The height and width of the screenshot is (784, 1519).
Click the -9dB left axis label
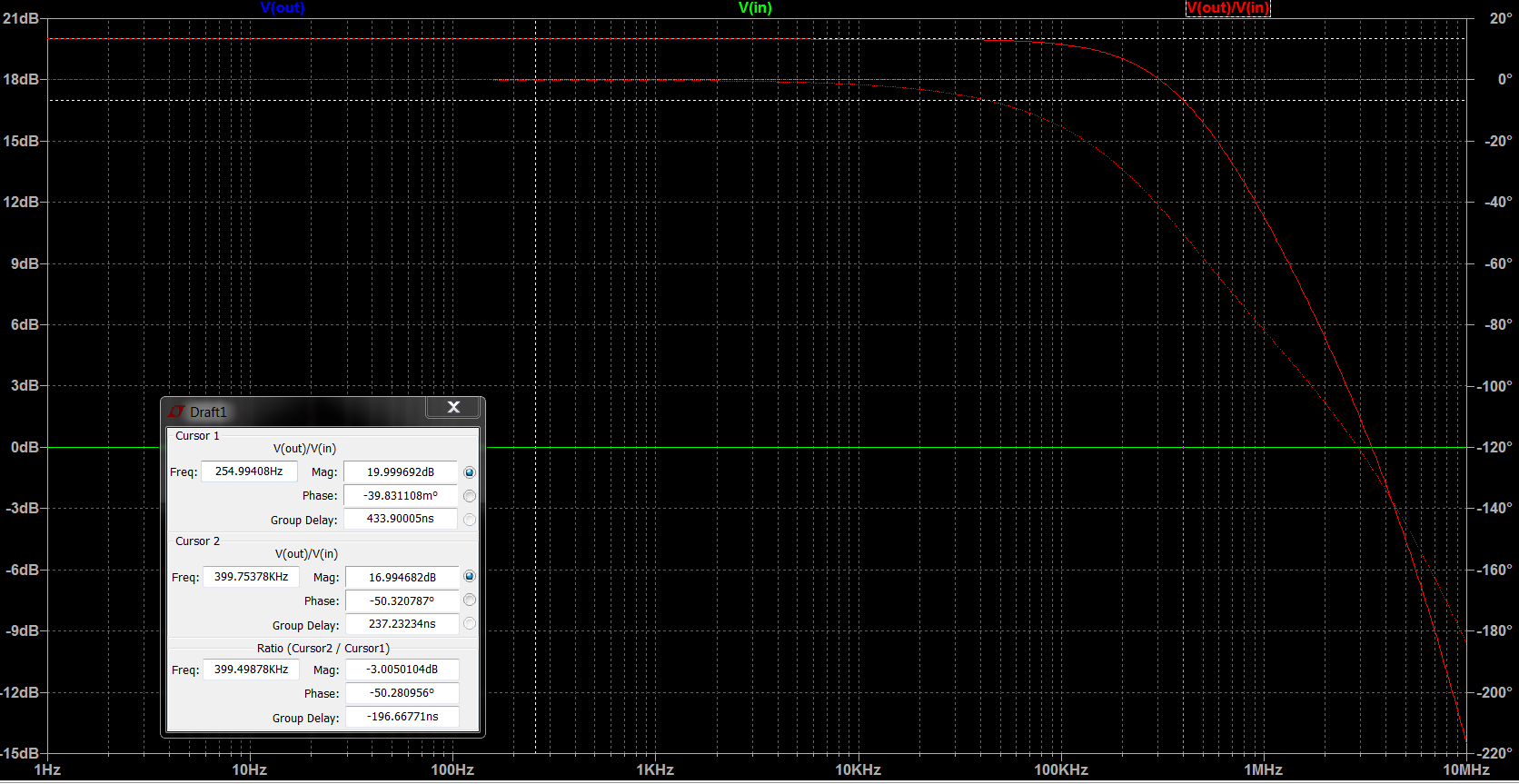[x=23, y=630]
